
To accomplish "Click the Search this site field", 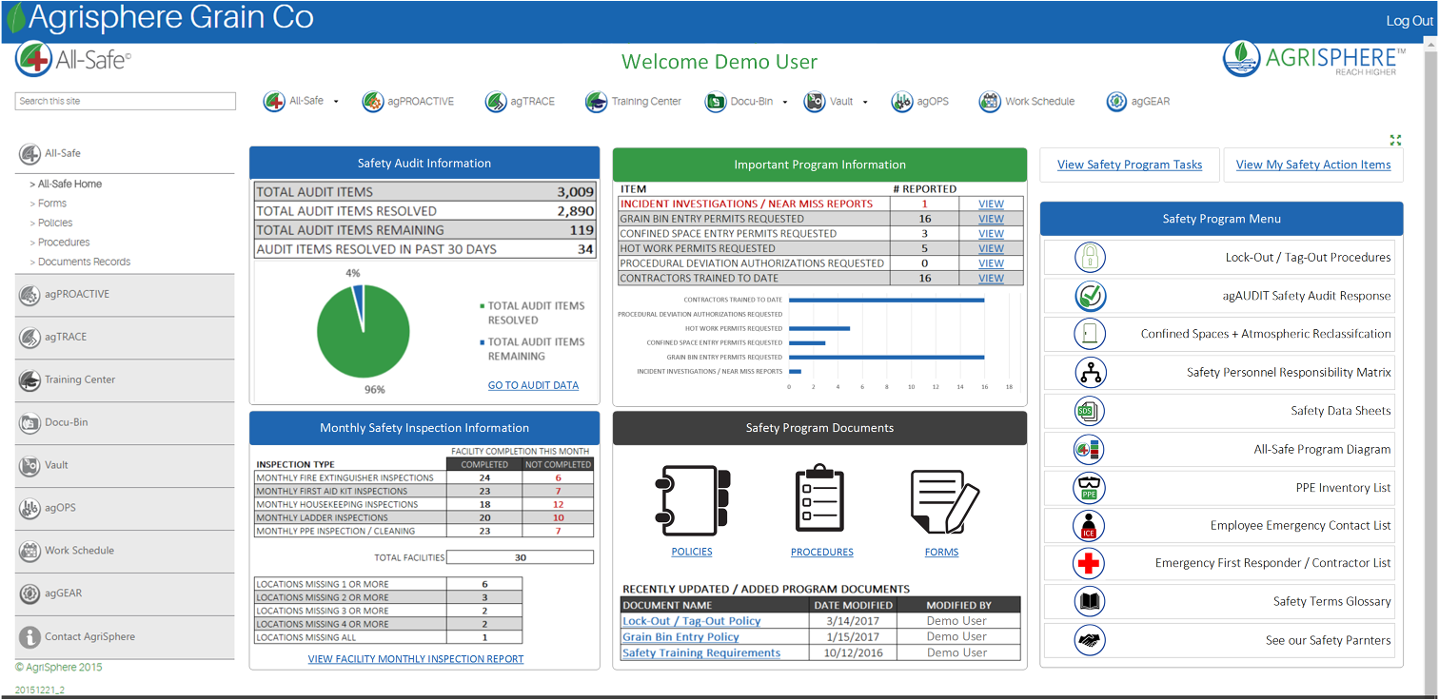I will coord(125,101).
